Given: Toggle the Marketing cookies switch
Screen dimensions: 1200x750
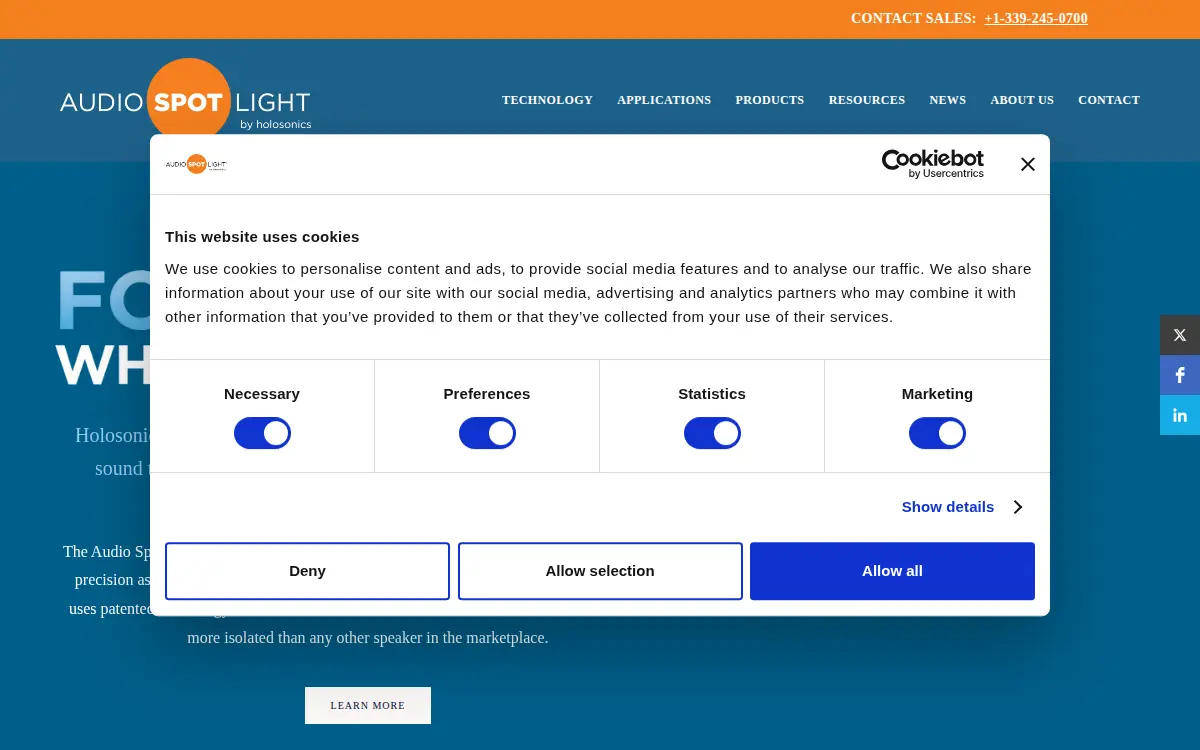Looking at the screenshot, I should click(937, 433).
